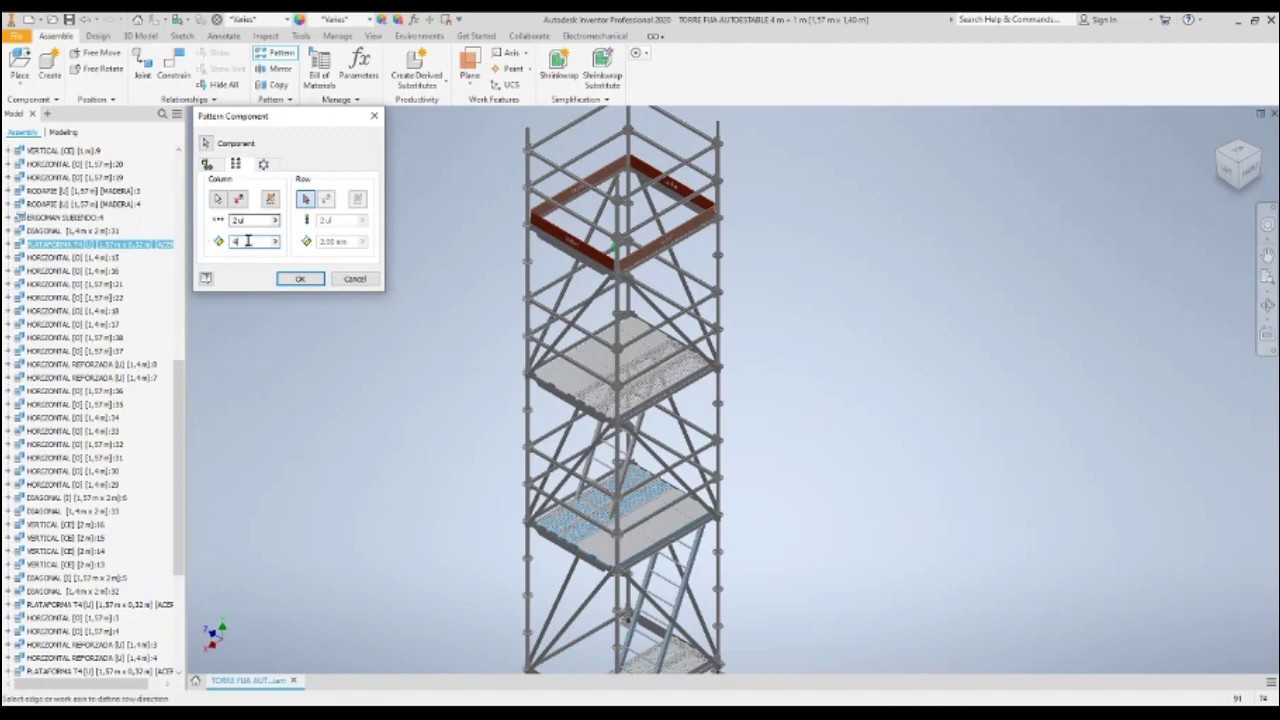The image size is (1280, 720).
Task: Select the Circular pattern tab in dialog
Action: [263, 164]
